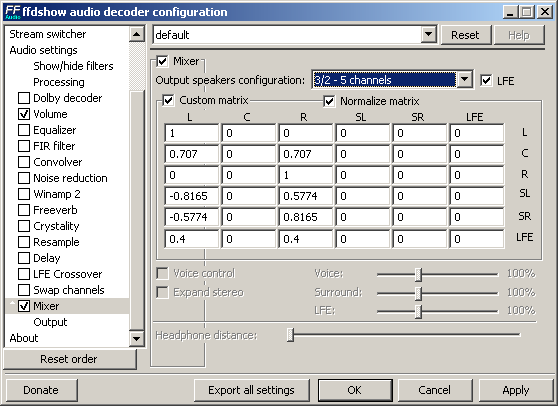Click the Surround slider thumb
The width and height of the screenshot is (558, 406).
click(418, 293)
